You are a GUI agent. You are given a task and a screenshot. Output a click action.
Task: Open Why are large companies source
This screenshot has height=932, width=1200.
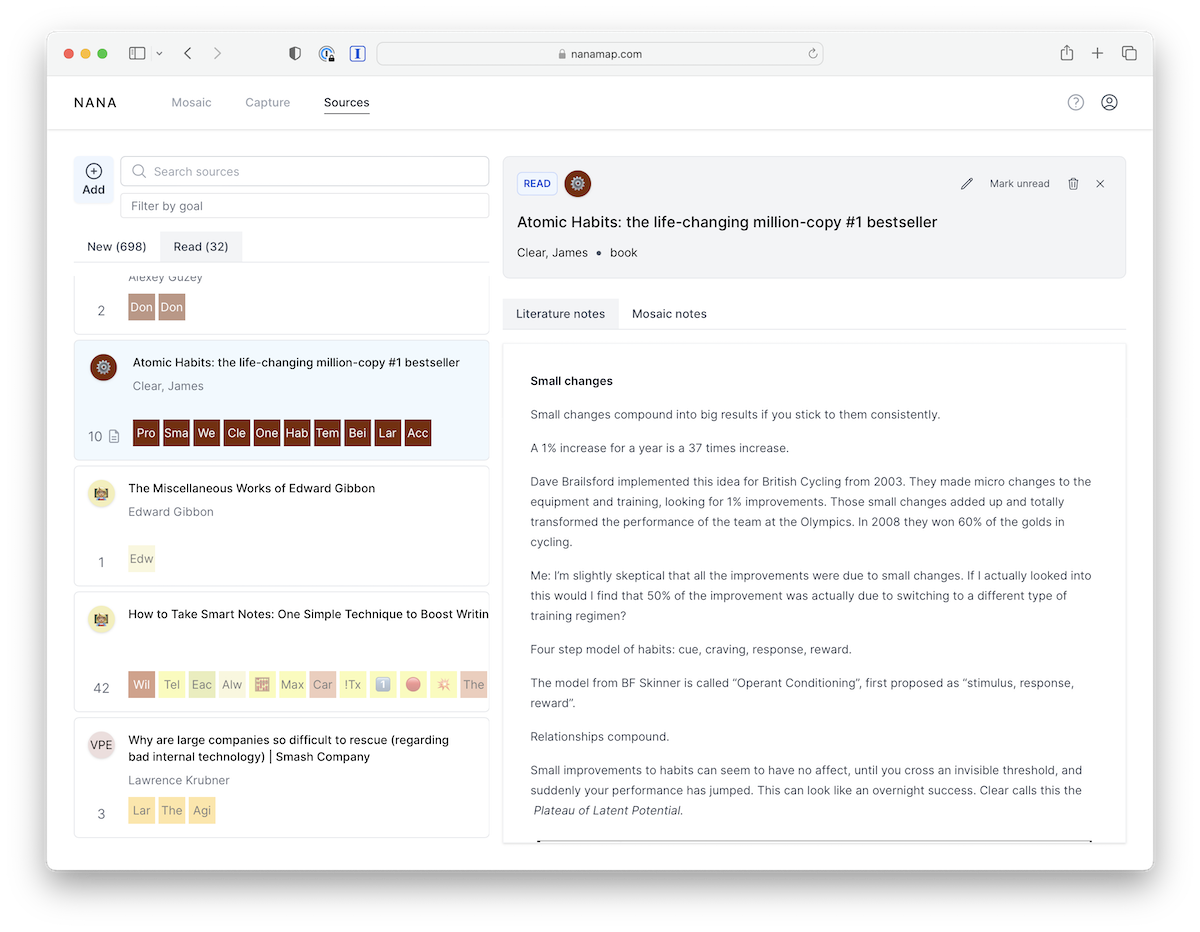pyautogui.click(x=289, y=749)
